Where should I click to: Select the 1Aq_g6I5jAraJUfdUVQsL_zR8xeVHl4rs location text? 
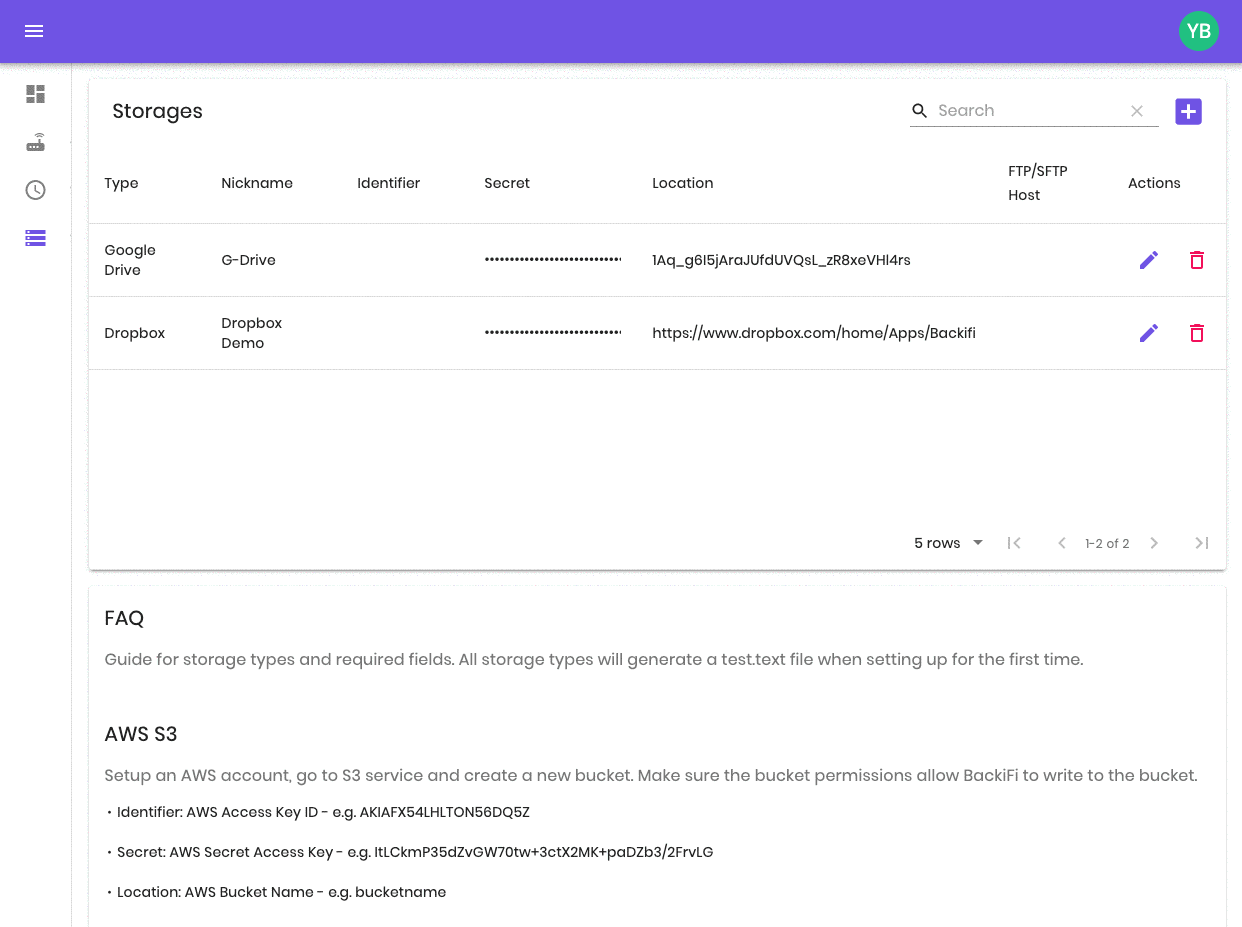[x=781, y=260]
